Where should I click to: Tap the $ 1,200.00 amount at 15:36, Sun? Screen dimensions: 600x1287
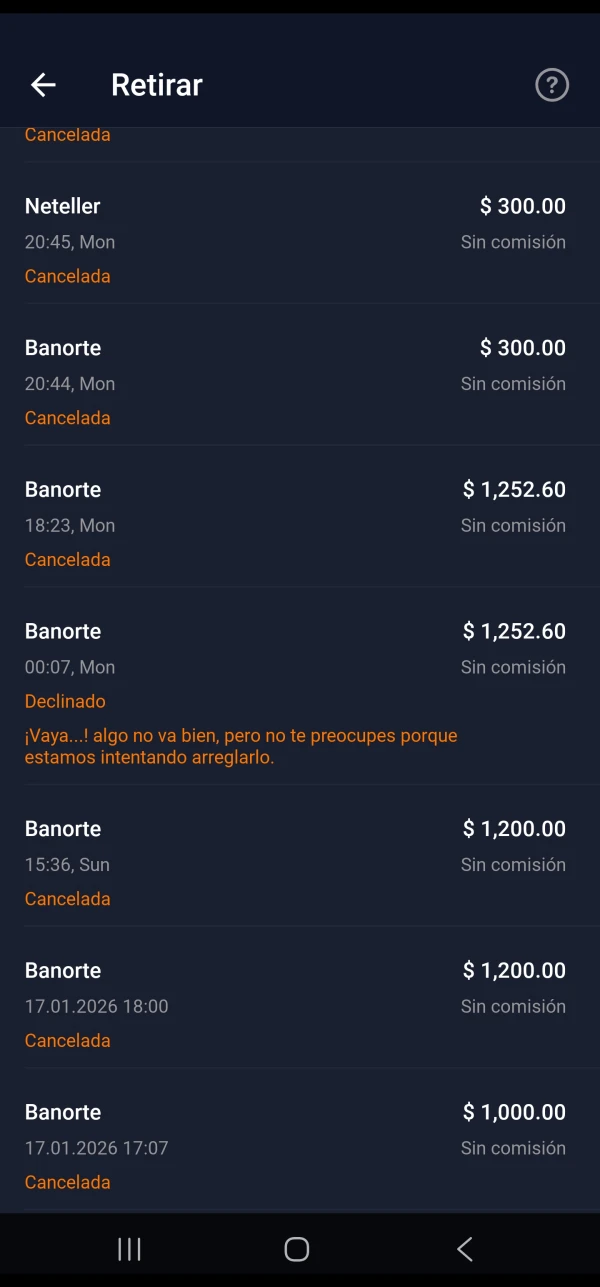tap(514, 829)
